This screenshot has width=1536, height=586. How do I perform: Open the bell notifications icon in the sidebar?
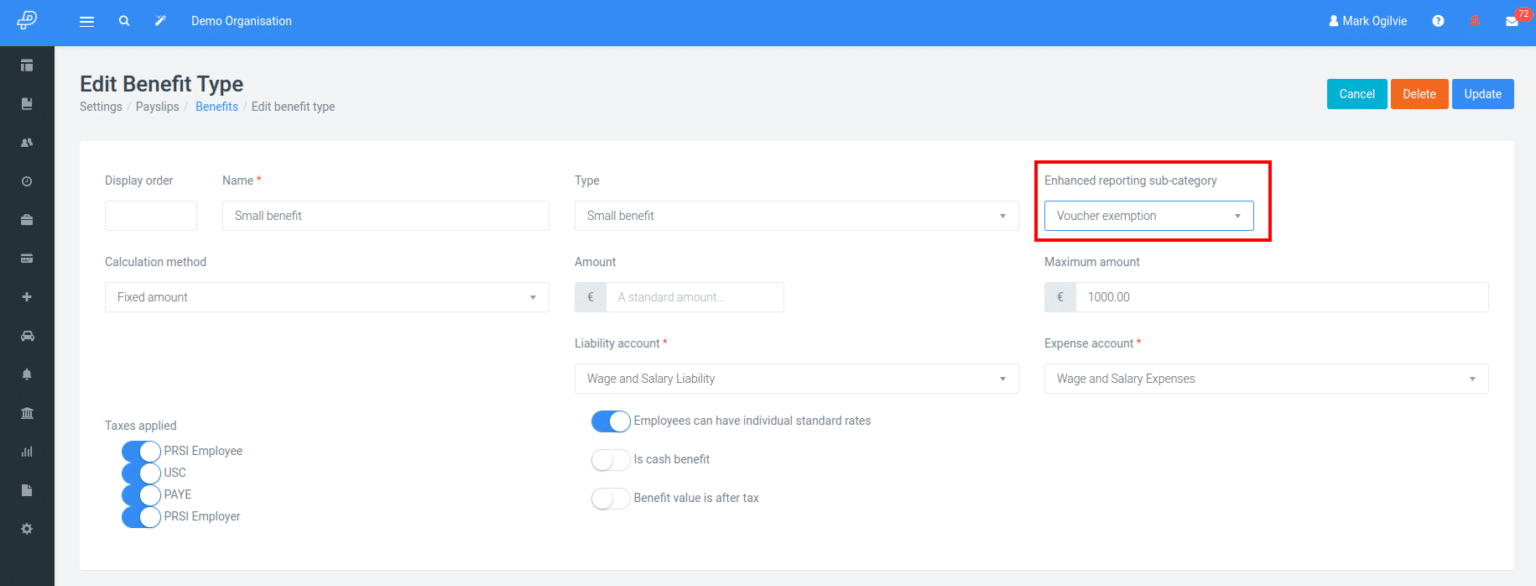coord(27,374)
